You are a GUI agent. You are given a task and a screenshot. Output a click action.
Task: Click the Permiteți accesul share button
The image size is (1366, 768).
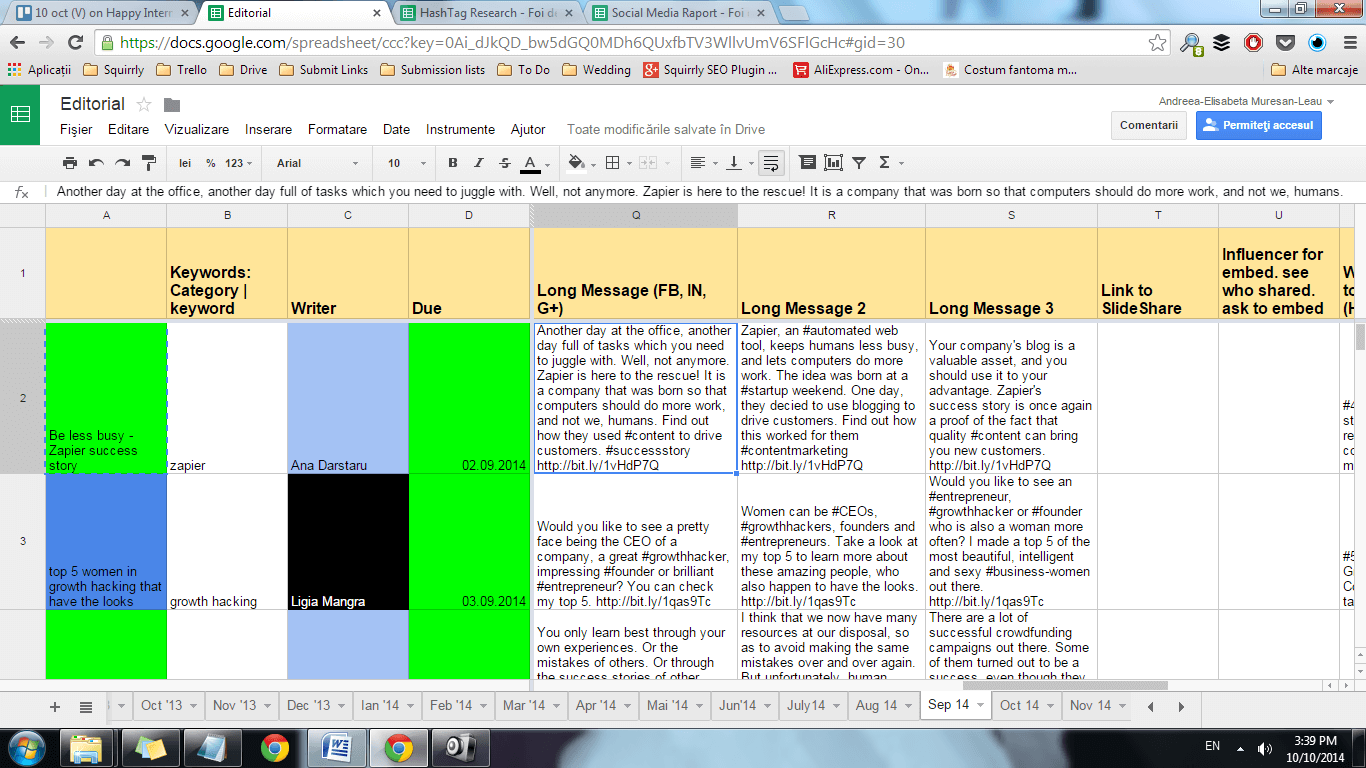tap(1259, 125)
